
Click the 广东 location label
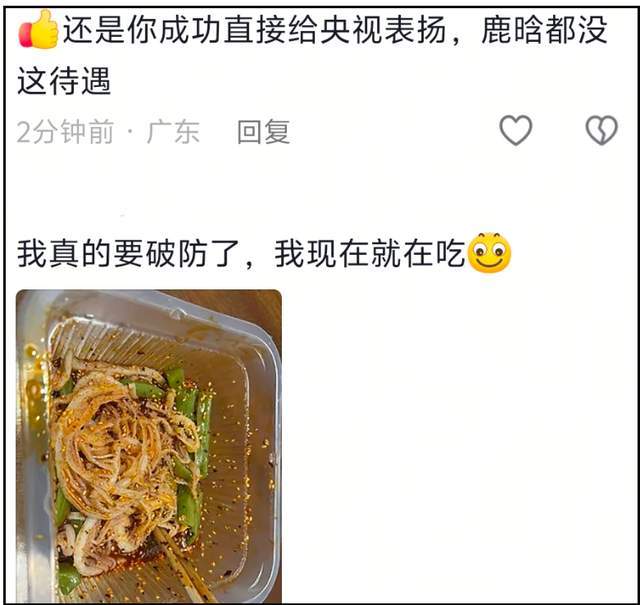[x=173, y=132]
